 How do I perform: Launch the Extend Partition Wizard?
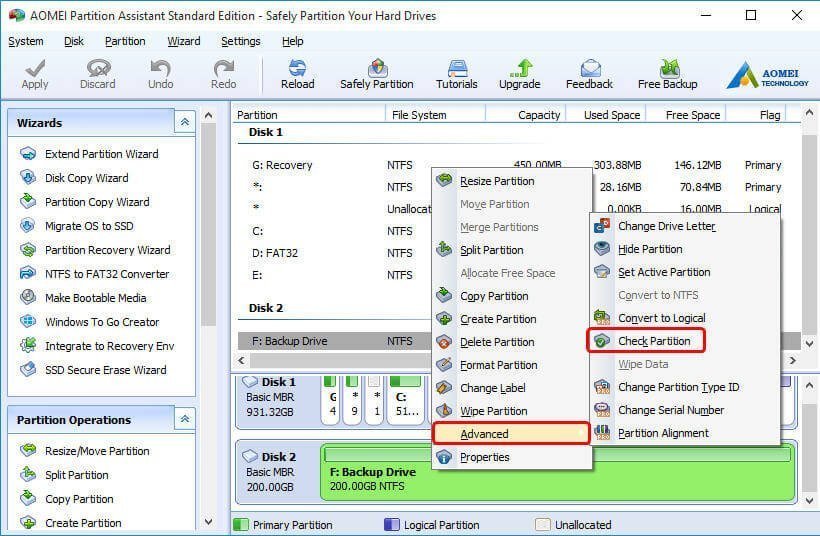[89, 154]
